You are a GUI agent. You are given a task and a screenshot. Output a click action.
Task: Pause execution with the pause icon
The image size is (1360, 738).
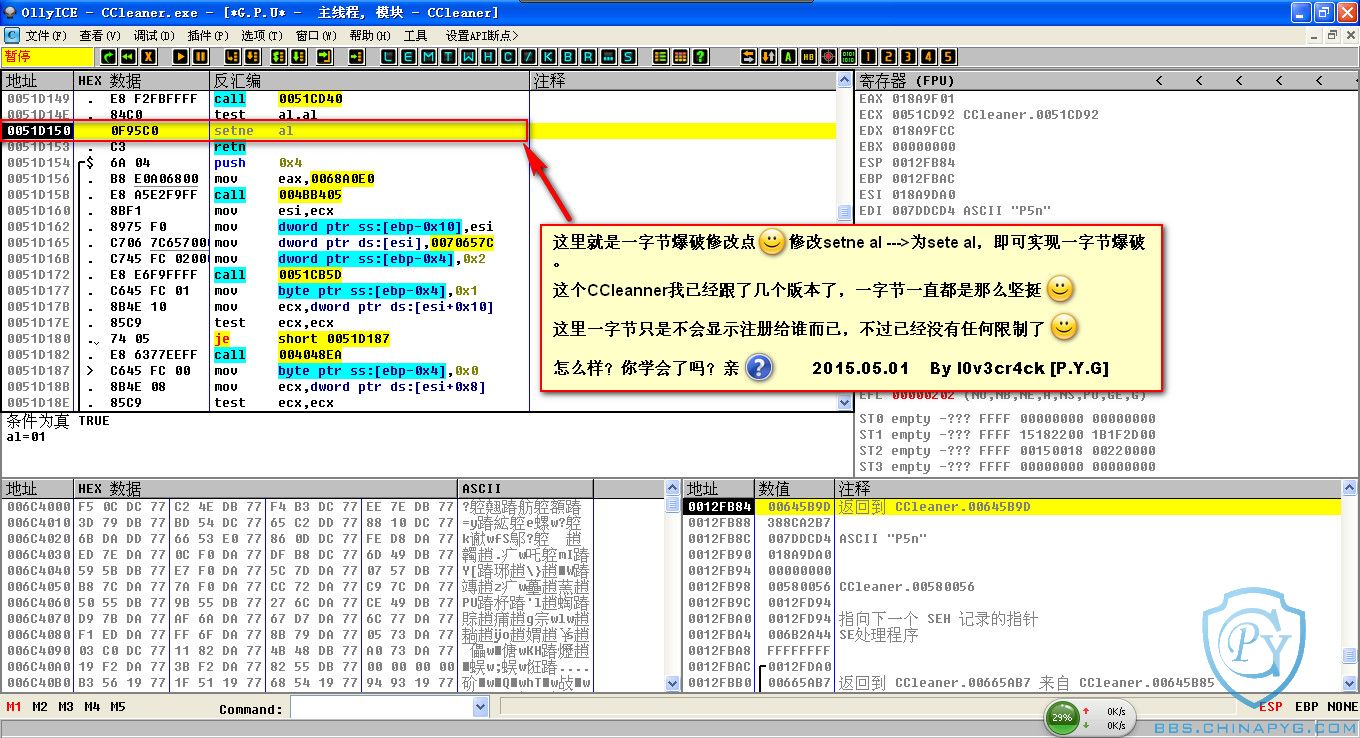click(x=200, y=57)
